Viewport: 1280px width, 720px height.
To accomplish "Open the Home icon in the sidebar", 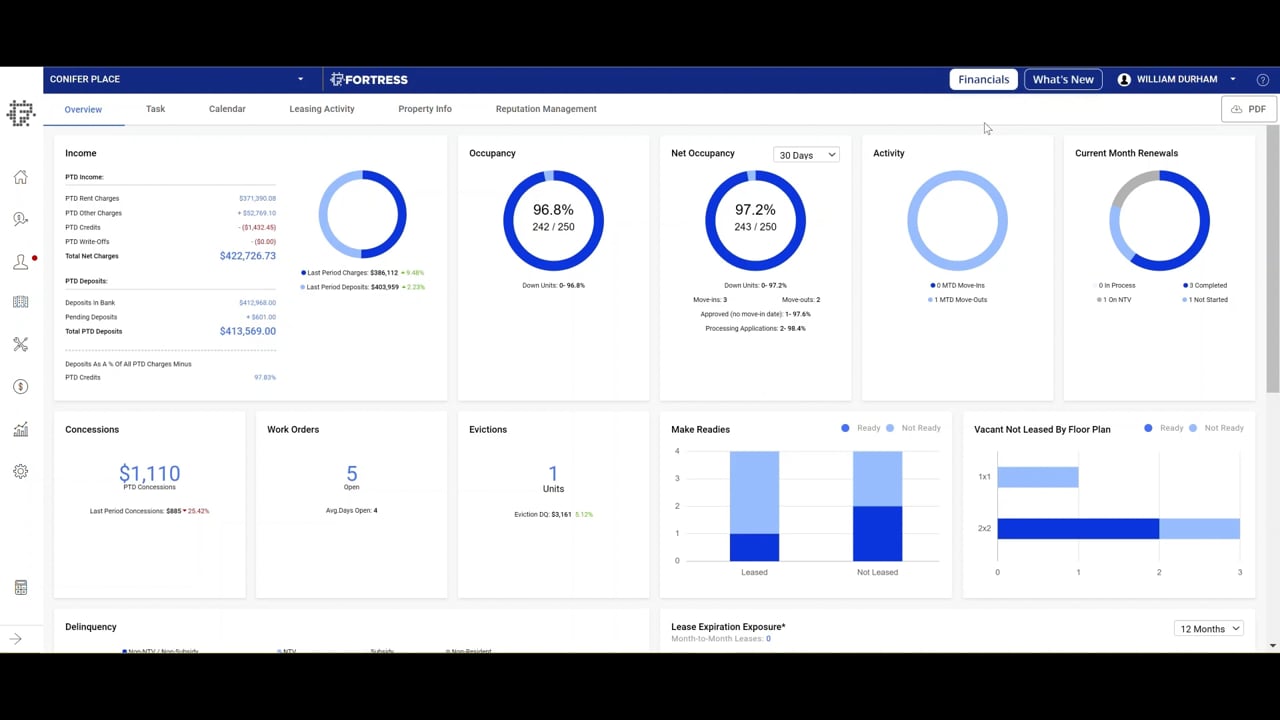I will click(x=20, y=177).
